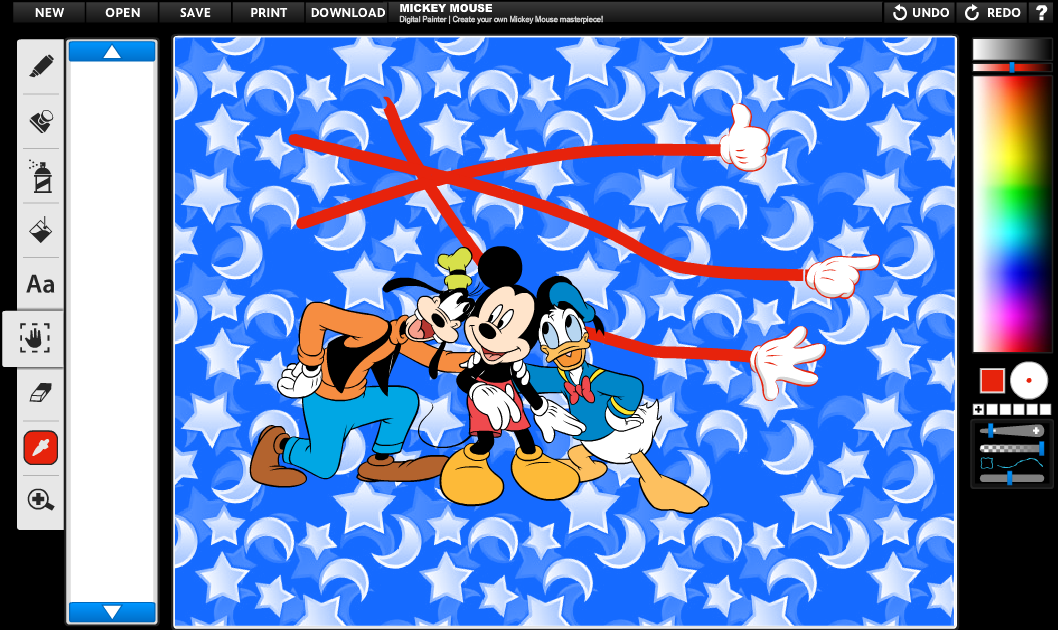Choose the spray paint can tool
Viewport: 1058px width, 630px height.
(x=40, y=176)
